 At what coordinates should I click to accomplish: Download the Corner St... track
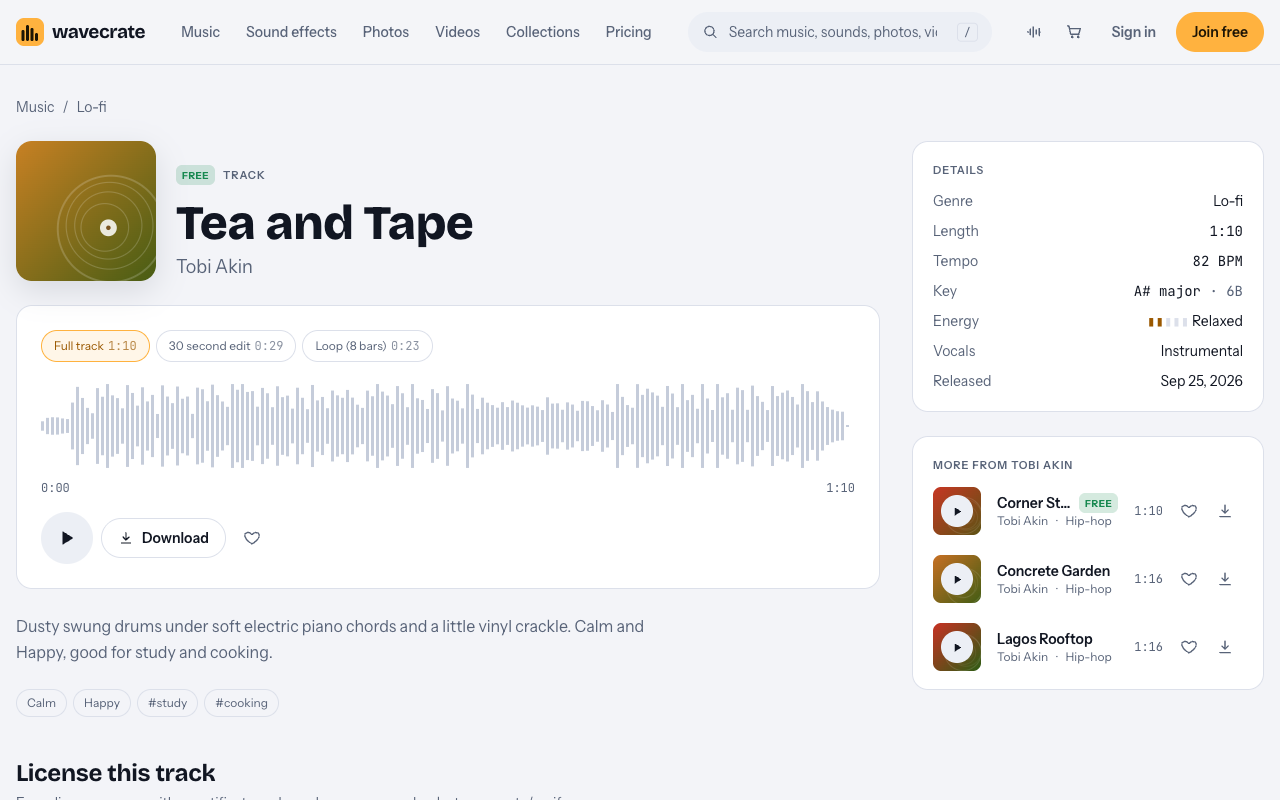click(x=1225, y=511)
